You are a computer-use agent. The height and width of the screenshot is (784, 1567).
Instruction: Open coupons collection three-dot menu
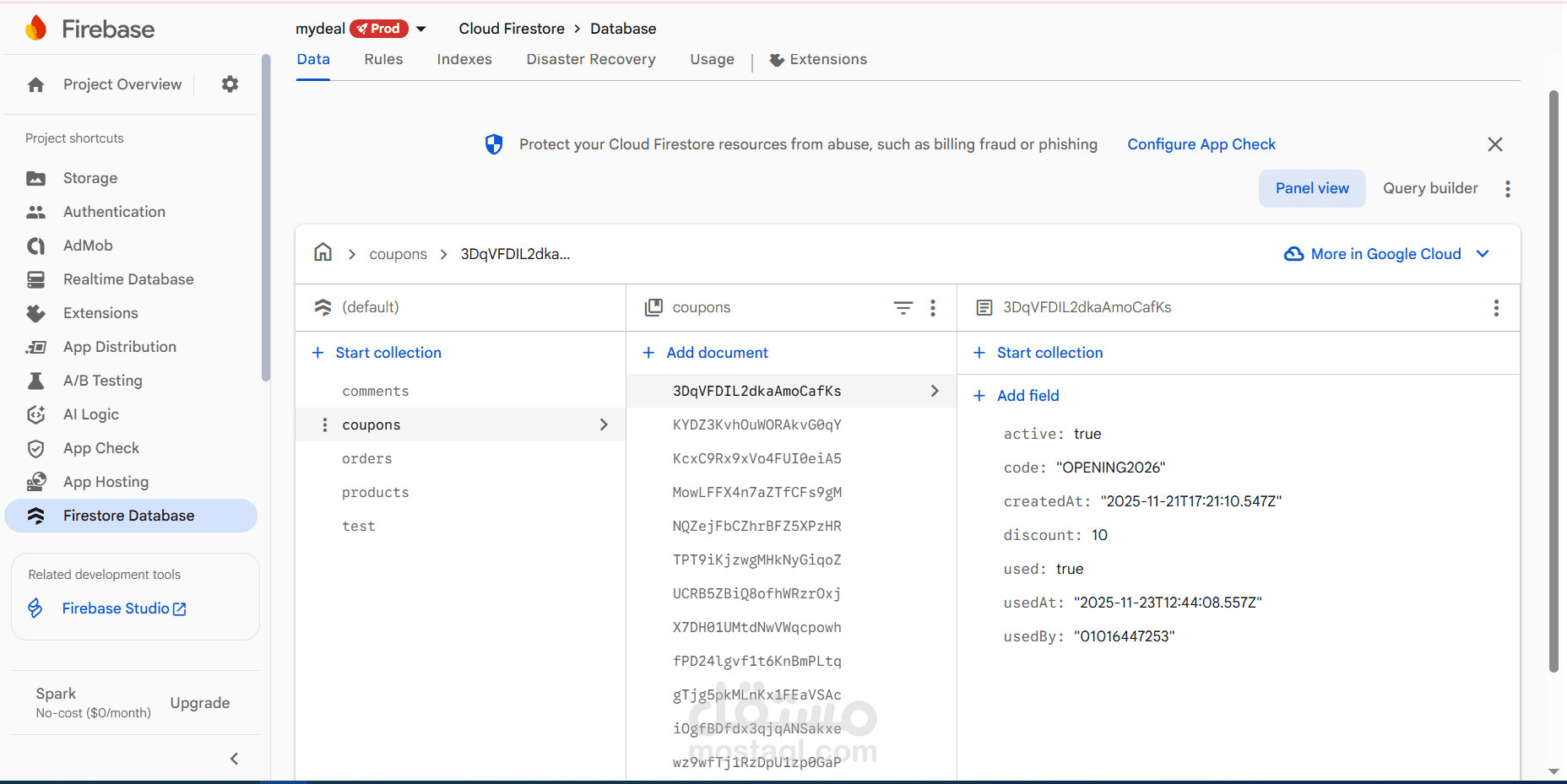[x=933, y=308]
